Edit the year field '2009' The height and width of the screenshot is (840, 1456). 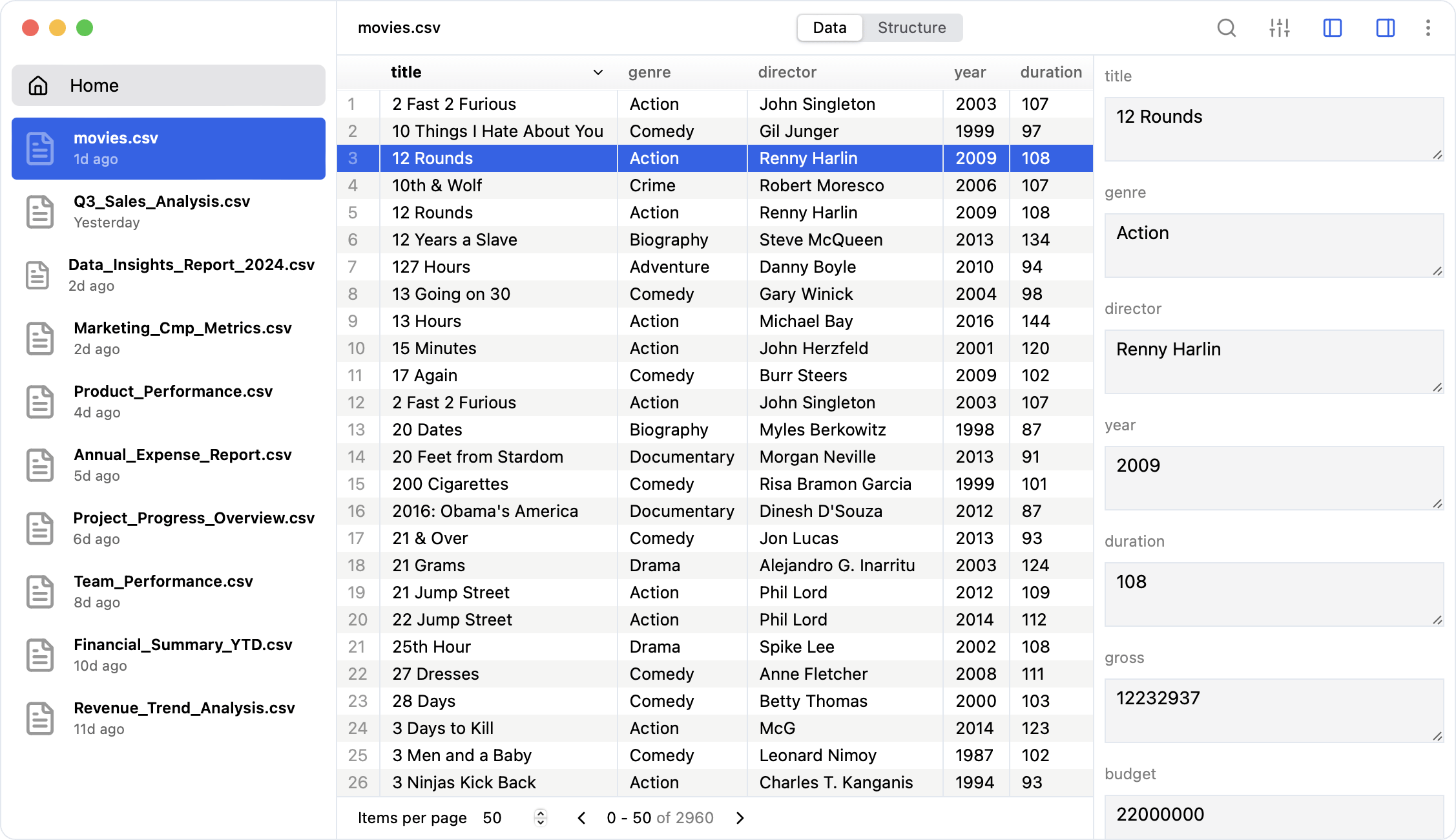pos(1274,478)
